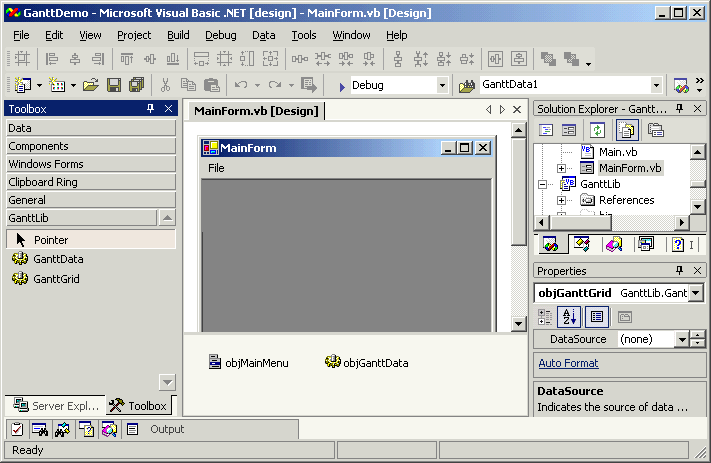Open the Tools menu

(x=304, y=35)
